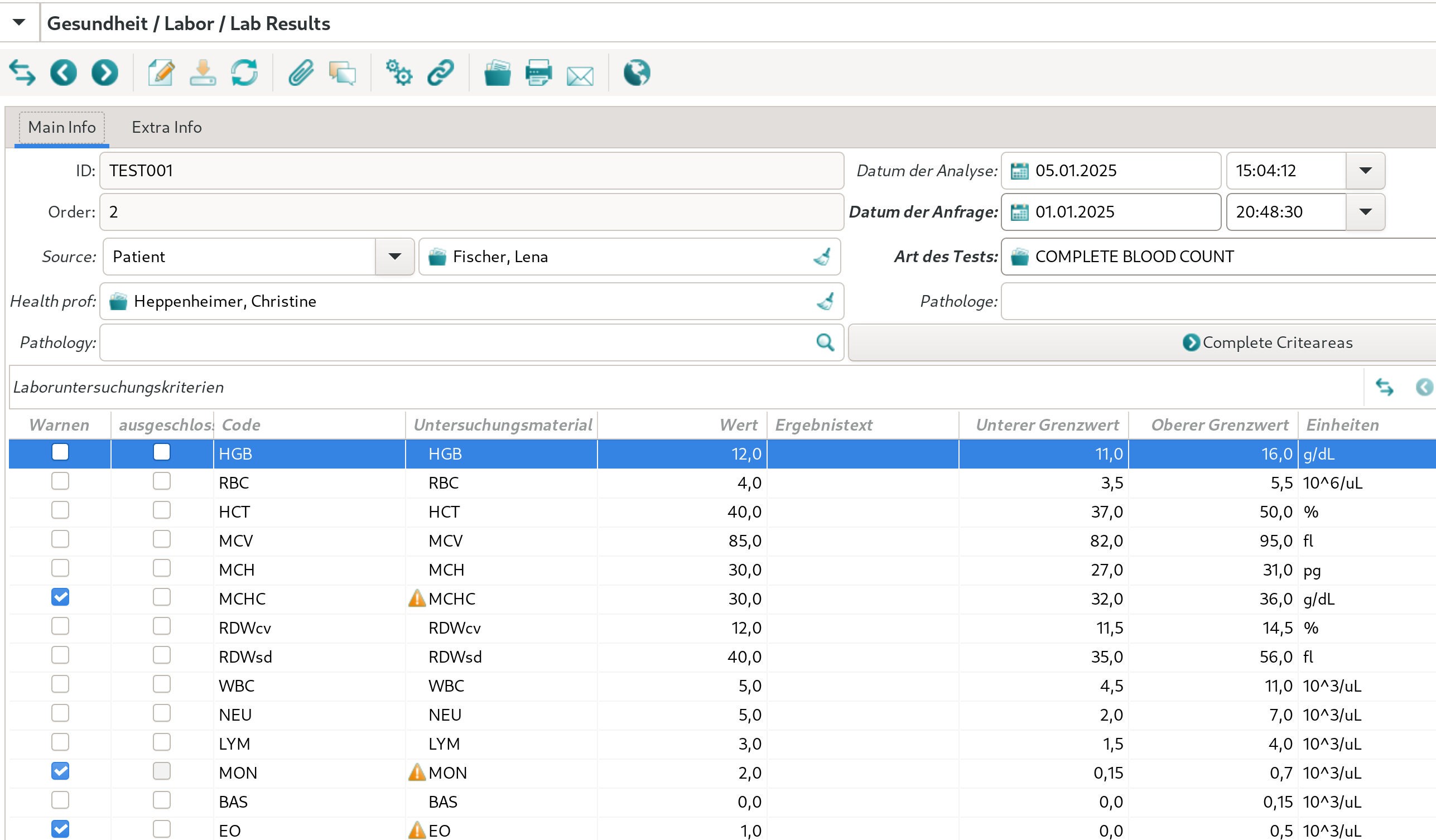Click the gears action icon
This screenshot has width=1436, height=840.
[x=399, y=73]
